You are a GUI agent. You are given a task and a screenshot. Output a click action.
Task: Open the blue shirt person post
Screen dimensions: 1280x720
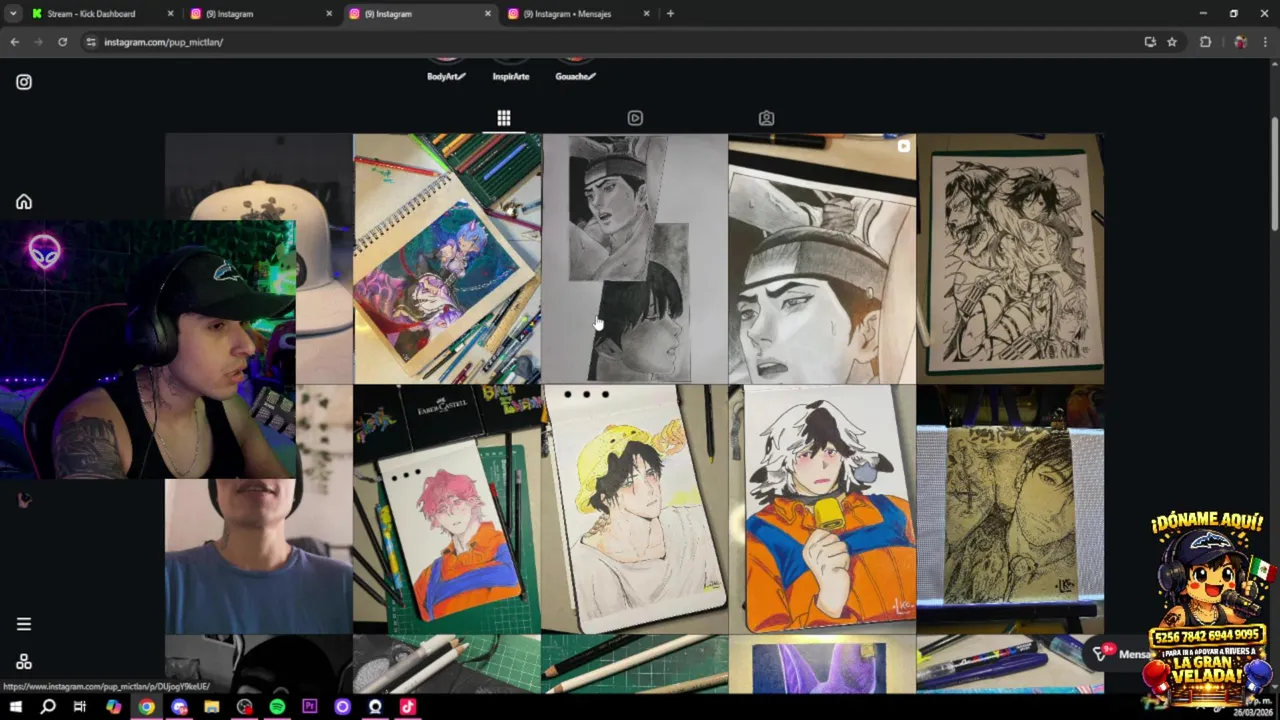pos(258,556)
